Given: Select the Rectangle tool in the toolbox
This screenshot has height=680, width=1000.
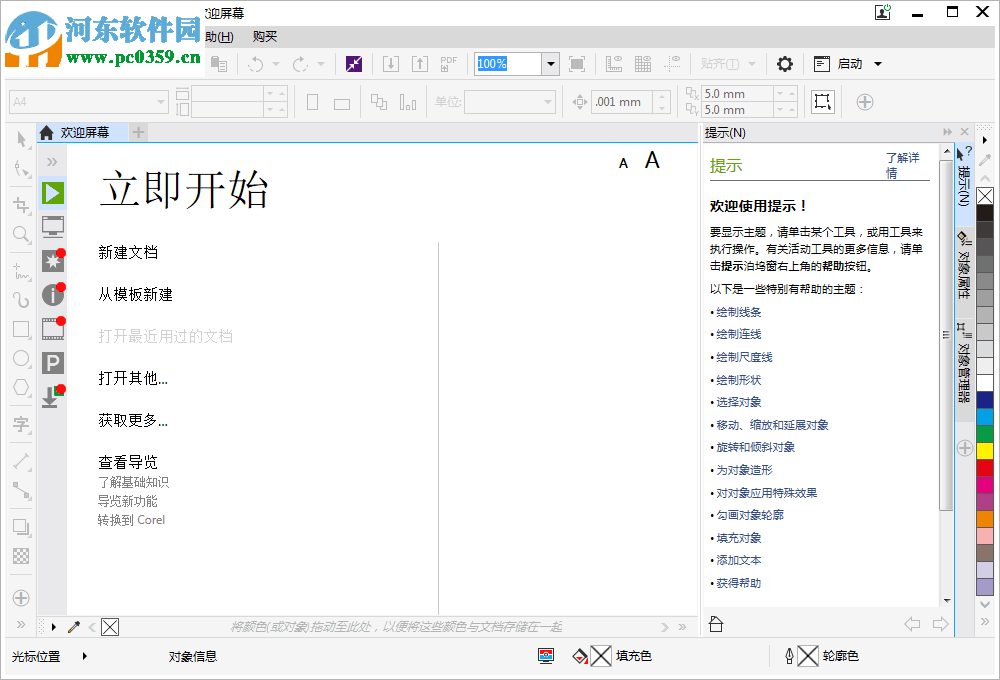Looking at the screenshot, I should (20, 329).
